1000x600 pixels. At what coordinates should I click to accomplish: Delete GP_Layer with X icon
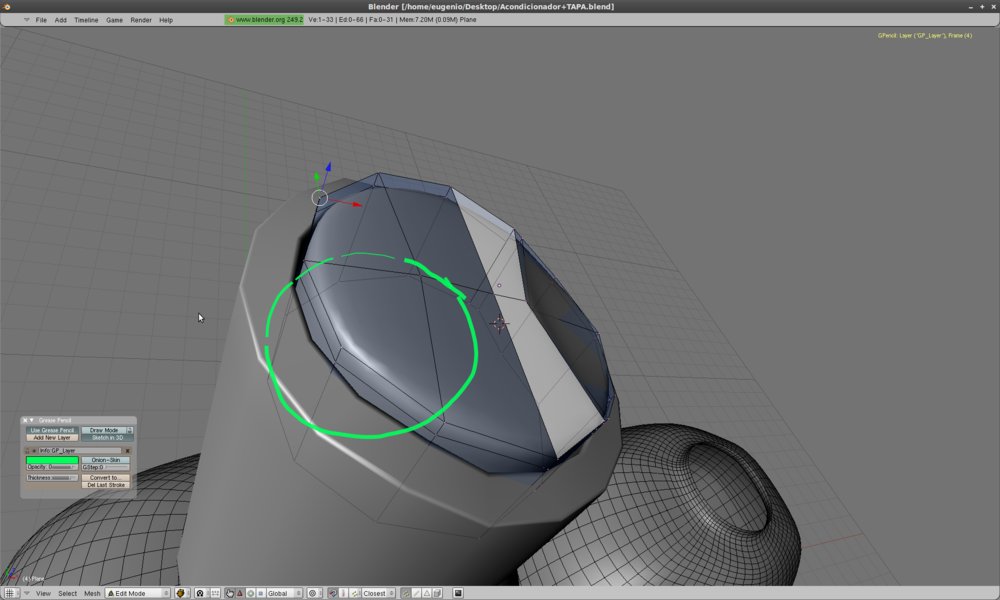pos(128,451)
